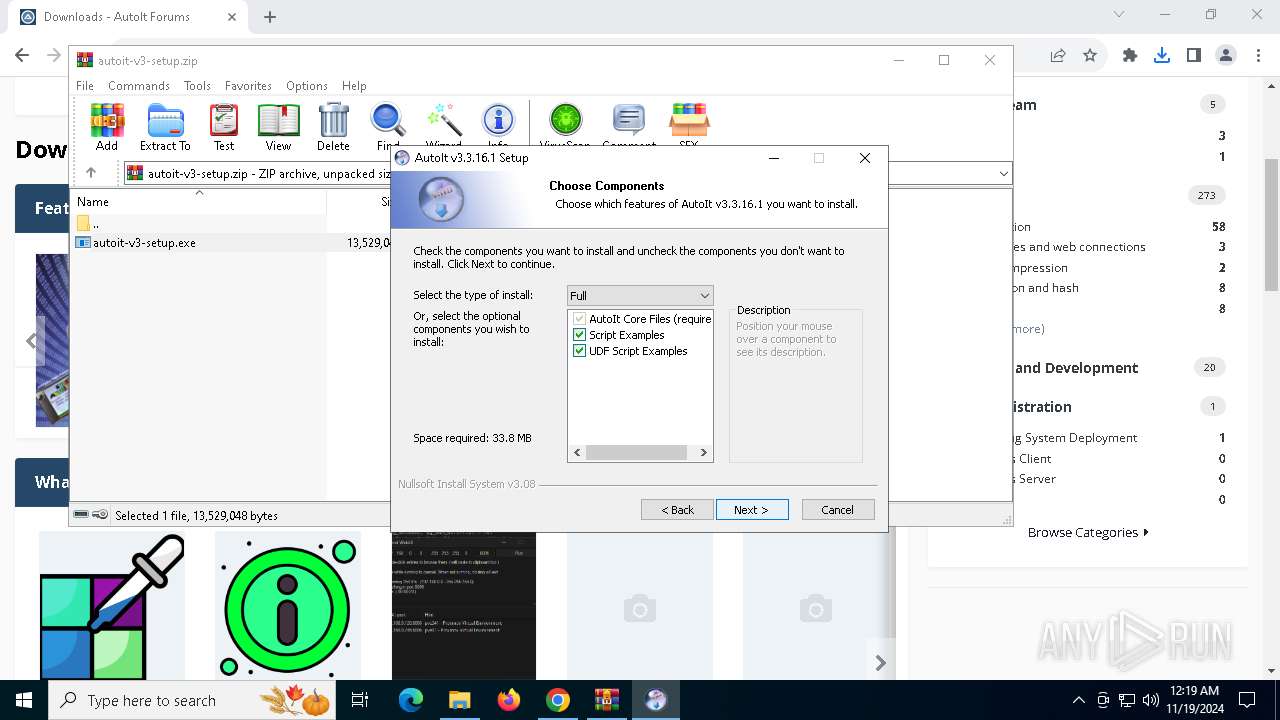This screenshot has width=1280, height=720.
Task: Click the Extract To icon in WinRAR
Action: pos(165,127)
